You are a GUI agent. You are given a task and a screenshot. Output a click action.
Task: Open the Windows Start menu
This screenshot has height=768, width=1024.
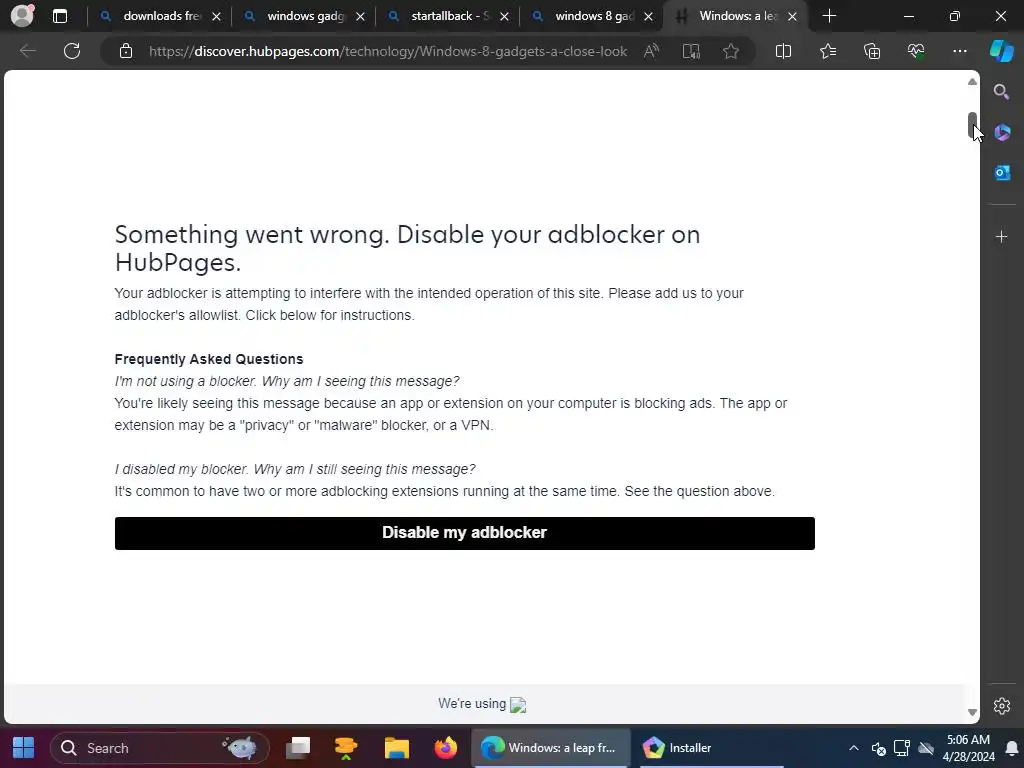[24, 748]
